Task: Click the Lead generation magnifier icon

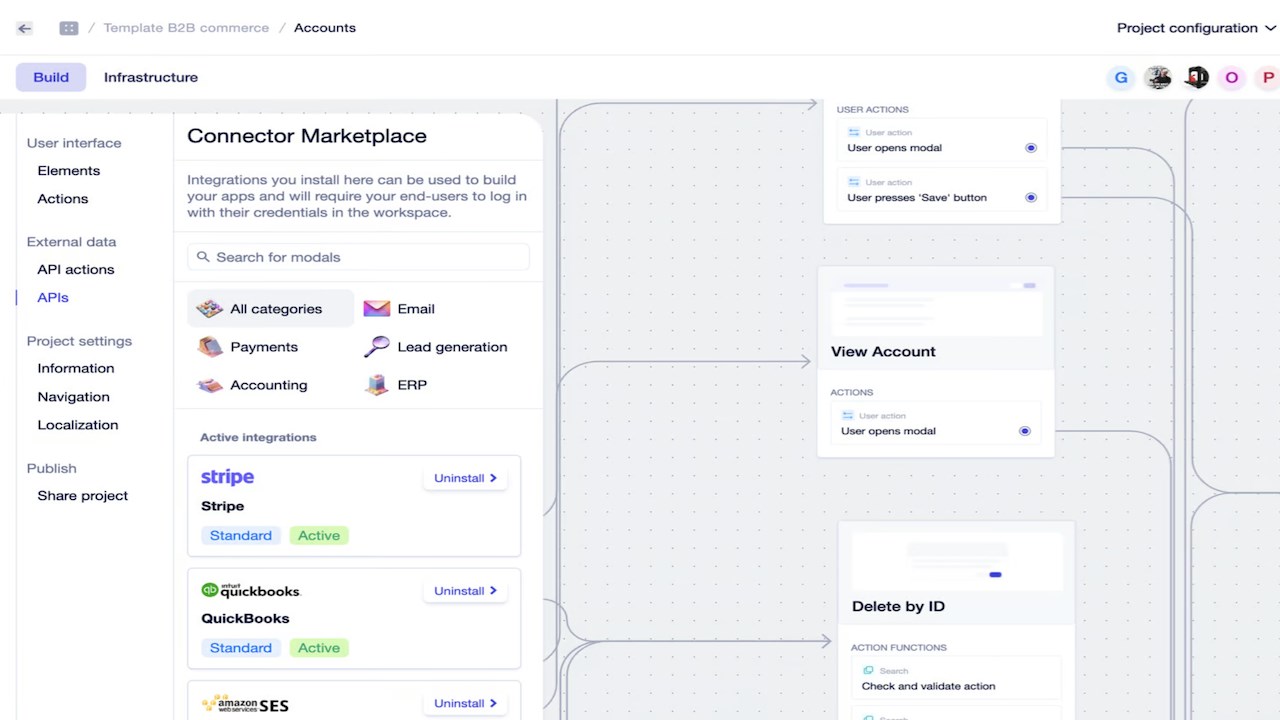Action: pyautogui.click(x=376, y=347)
